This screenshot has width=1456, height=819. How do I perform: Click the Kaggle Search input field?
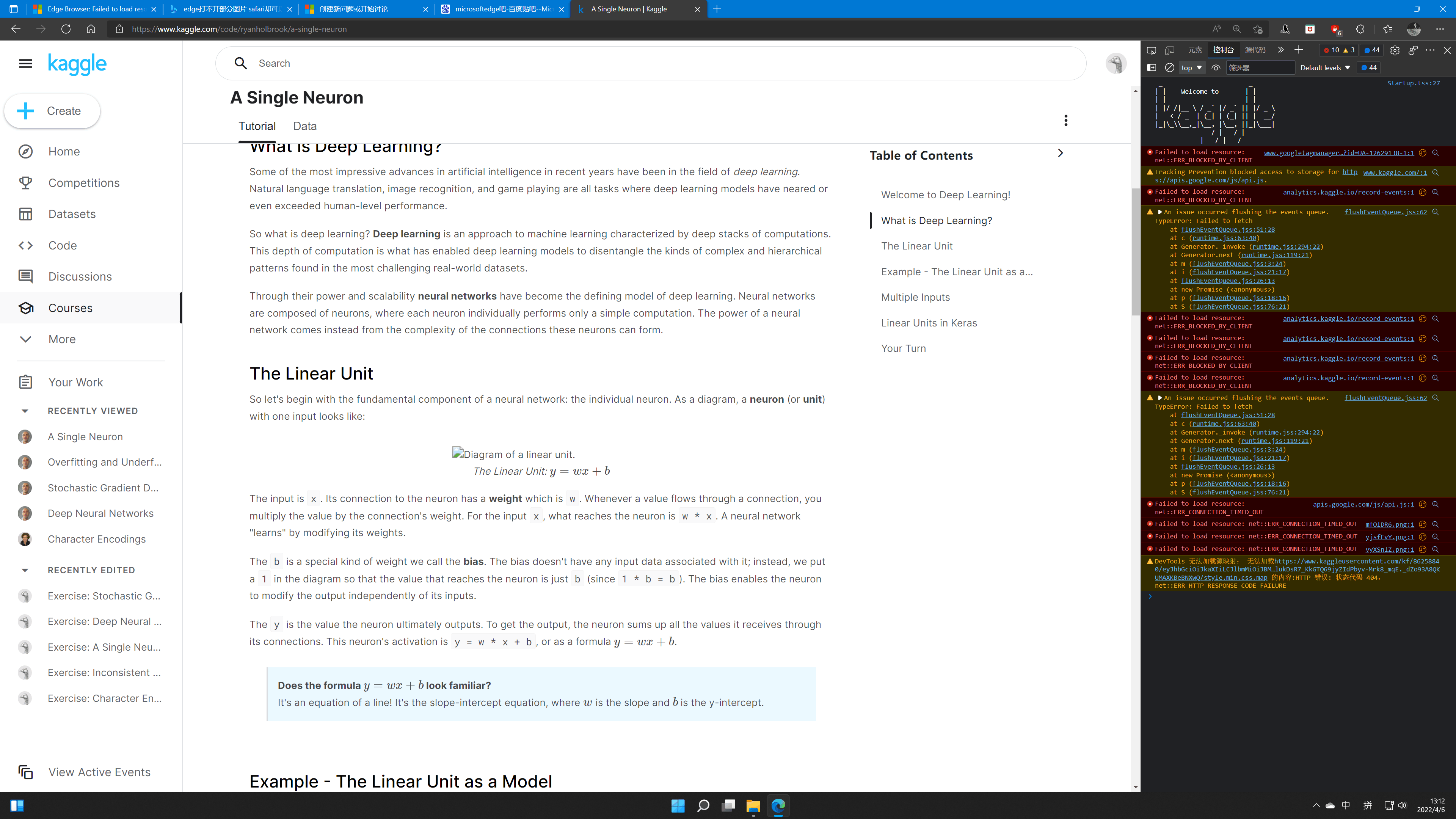650,63
